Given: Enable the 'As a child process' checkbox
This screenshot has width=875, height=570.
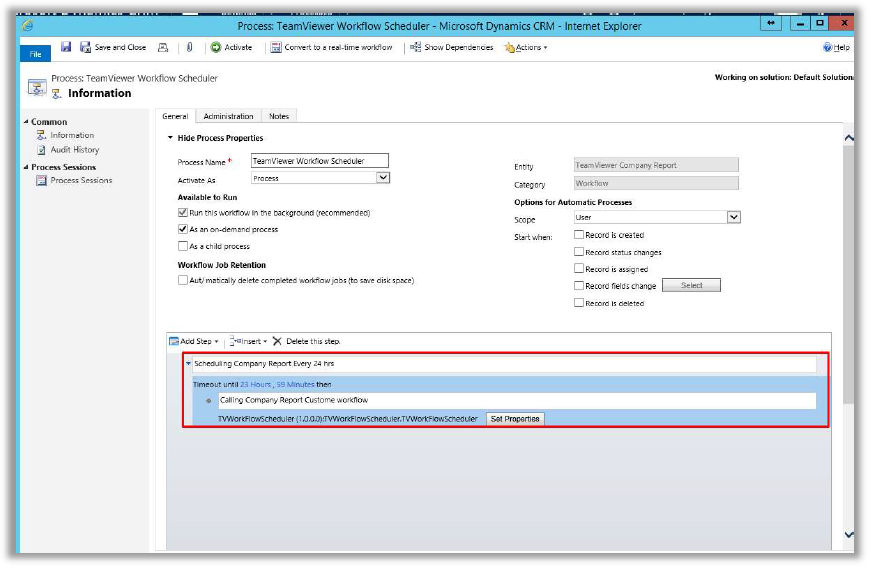Looking at the screenshot, I should click(x=182, y=246).
